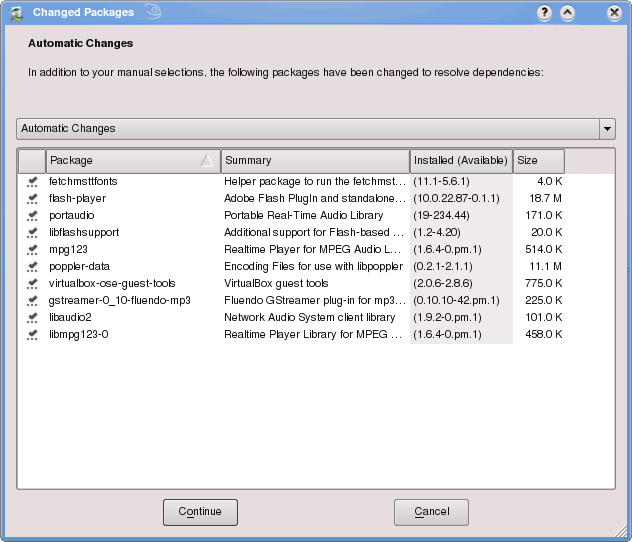This screenshot has height=542, width=632.
Task: Select the libaudio2 package name
Action: (x=70, y=318)
